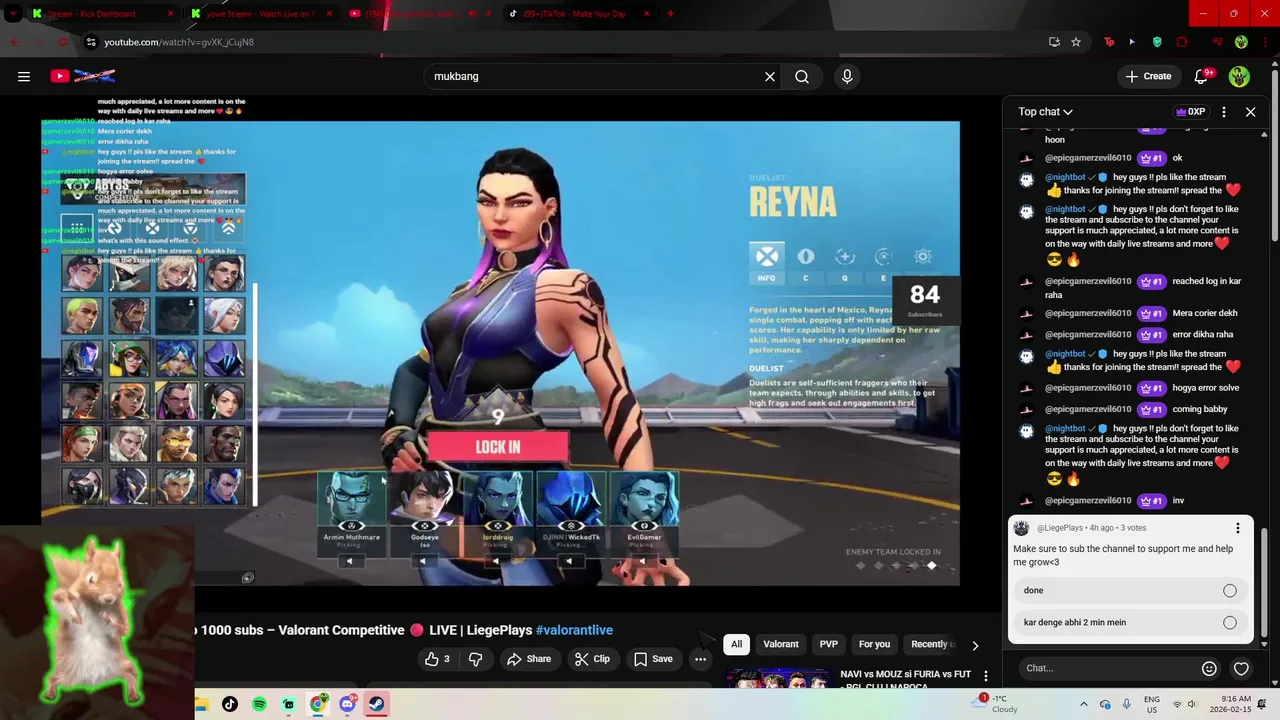Open @LiegePlays poll author avatar
The height and width of the screenshot is (720, 1280).
pos(1021,528)
